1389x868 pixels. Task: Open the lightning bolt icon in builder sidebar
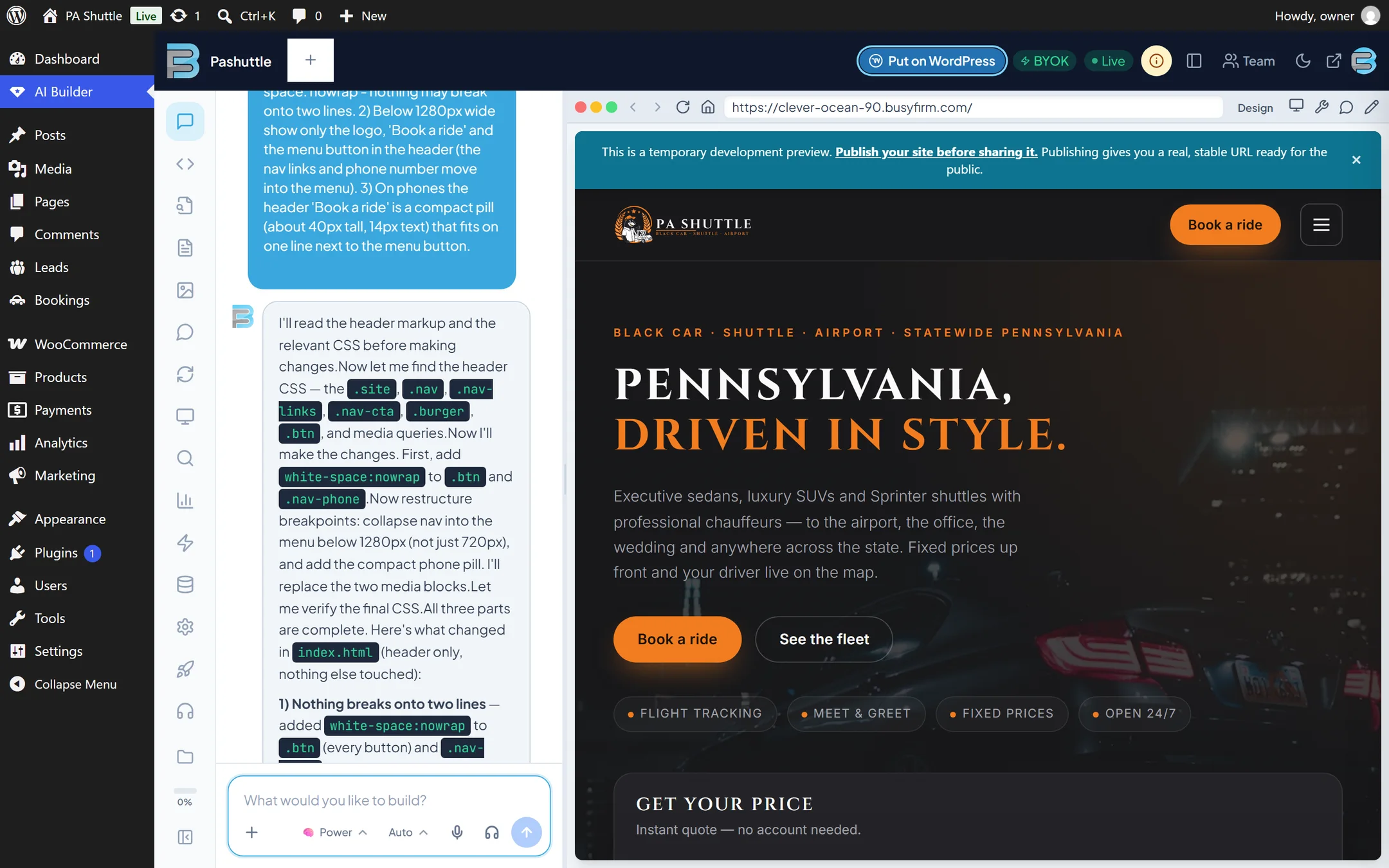[185, 543]
